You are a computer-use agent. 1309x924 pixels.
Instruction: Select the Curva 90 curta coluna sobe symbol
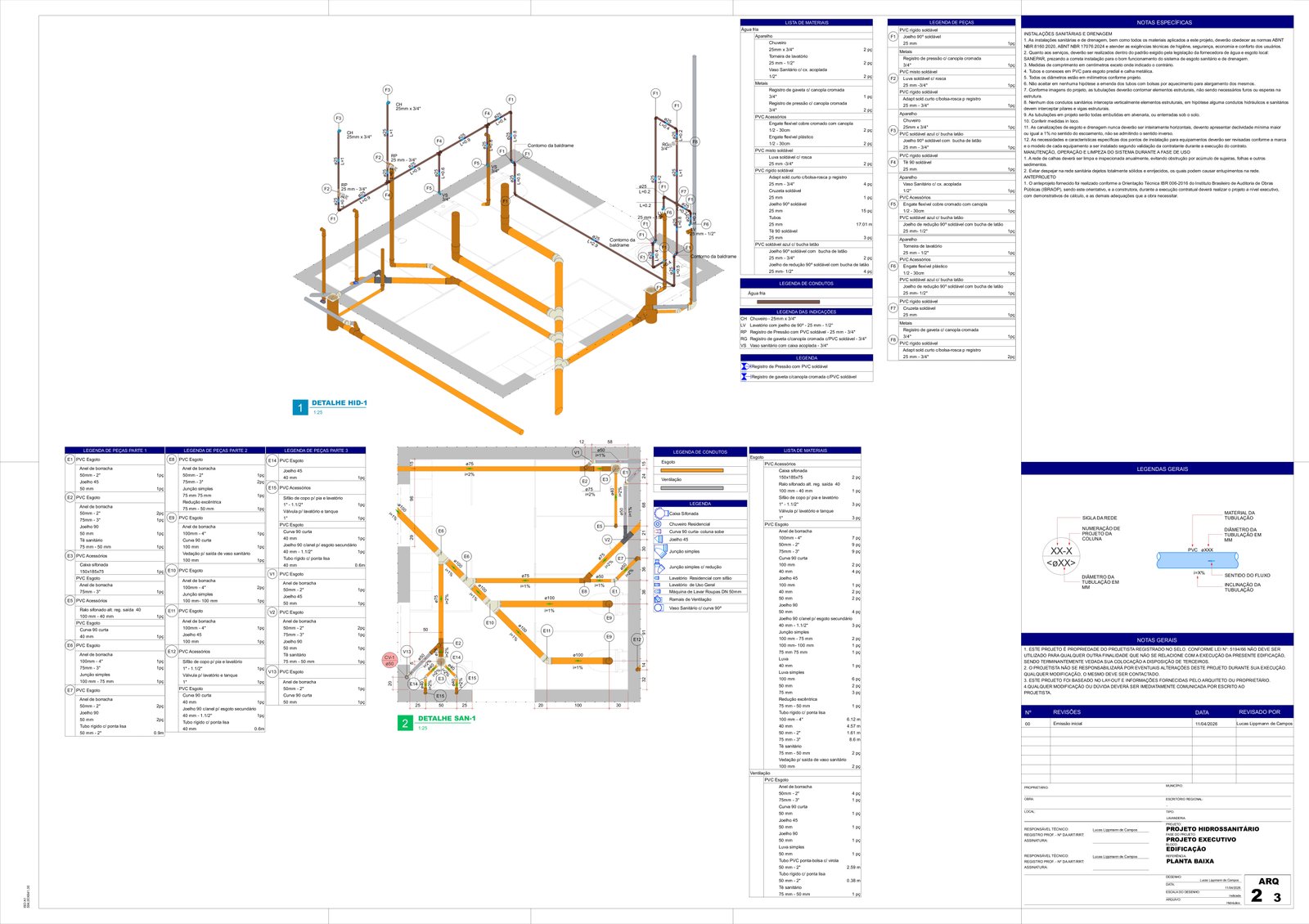659,532
